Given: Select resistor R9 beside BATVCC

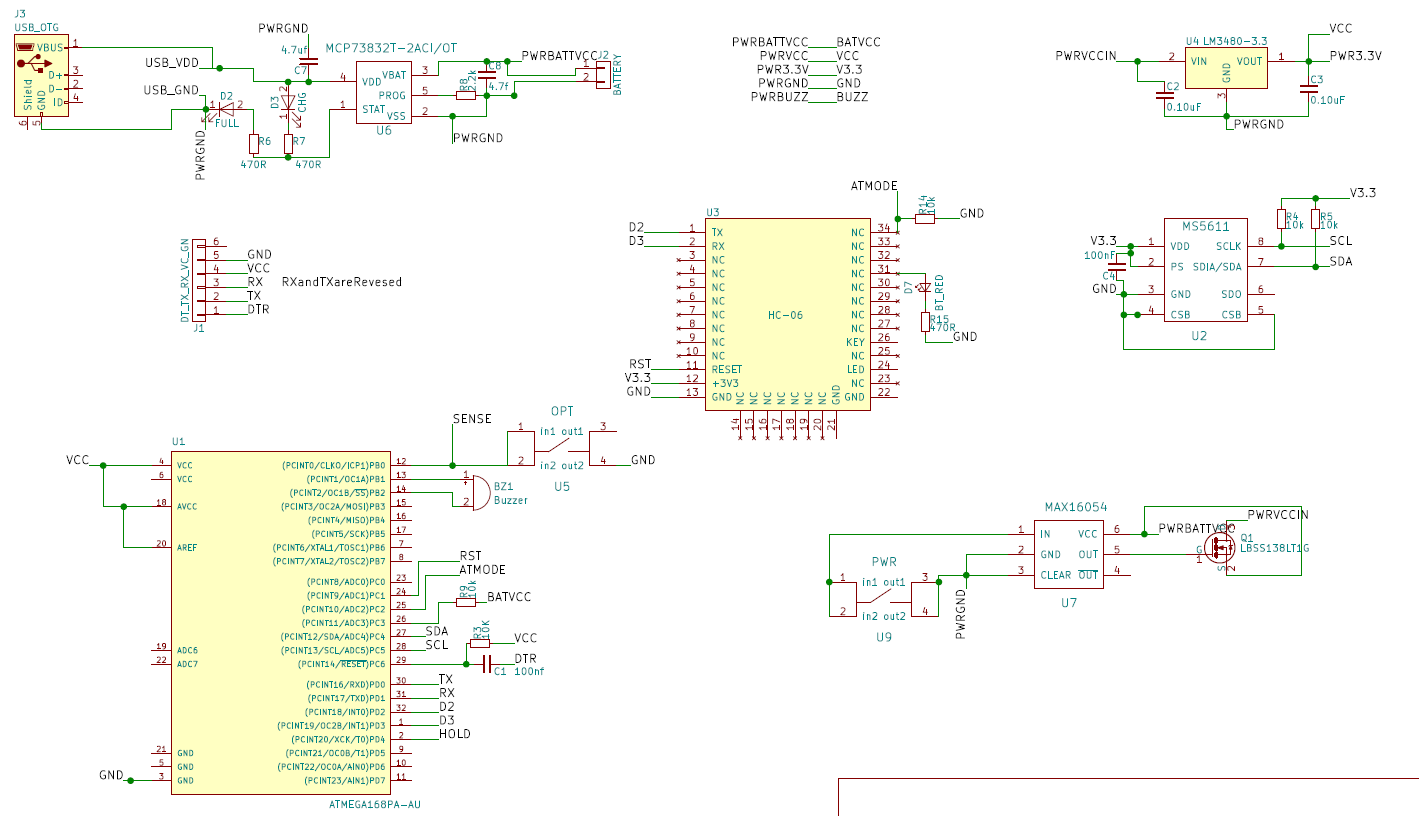Looking at the screenshot, I should (x=466, y=603).
